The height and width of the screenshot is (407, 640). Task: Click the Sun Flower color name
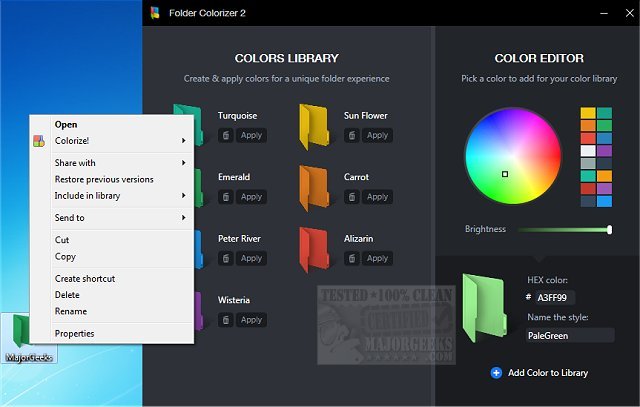[365, 116]
